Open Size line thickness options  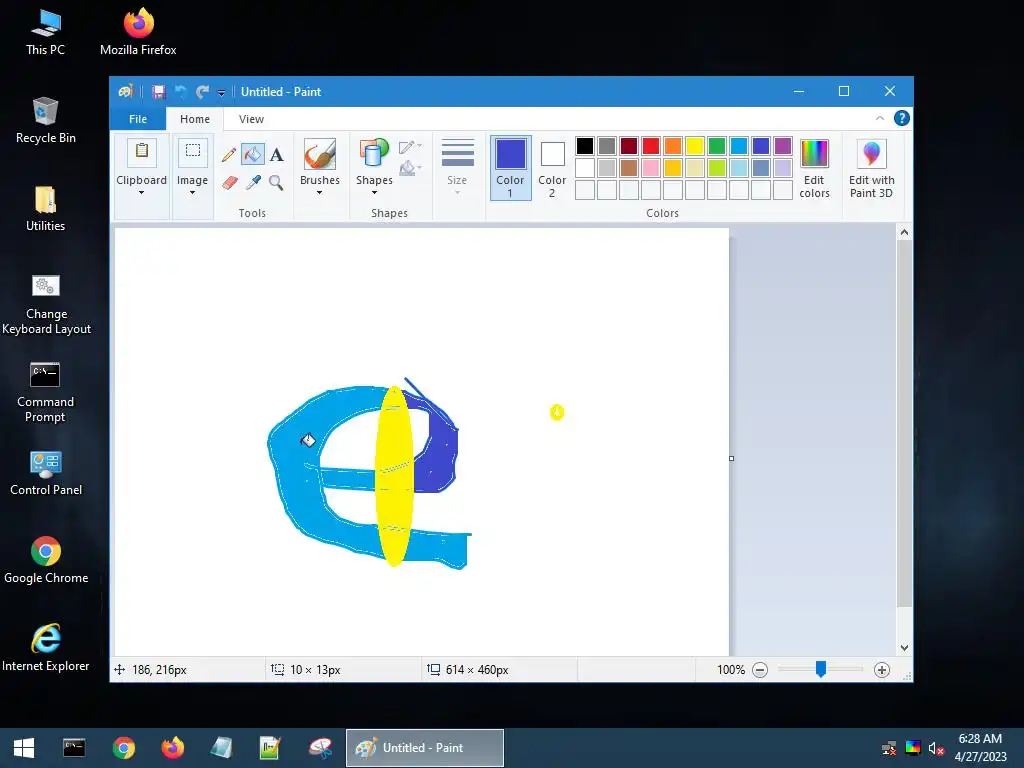457,167
